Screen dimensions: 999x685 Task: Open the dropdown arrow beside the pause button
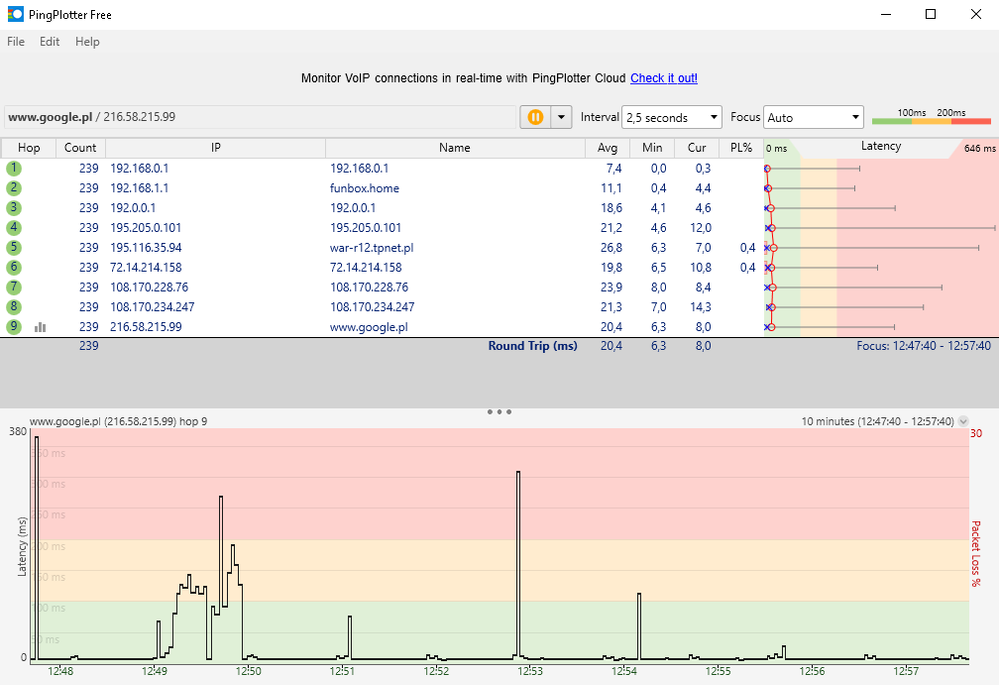561,117
